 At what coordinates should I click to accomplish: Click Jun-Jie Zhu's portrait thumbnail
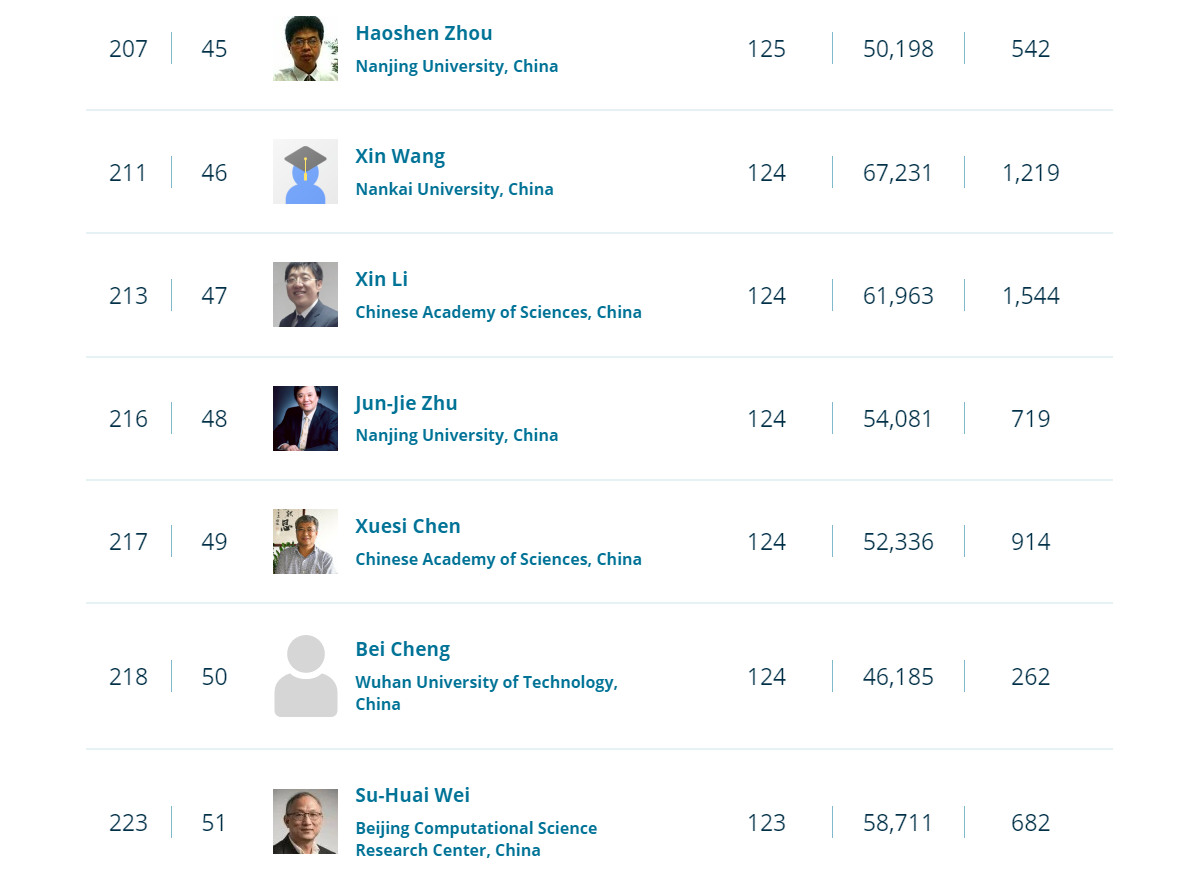pos(305,418)
